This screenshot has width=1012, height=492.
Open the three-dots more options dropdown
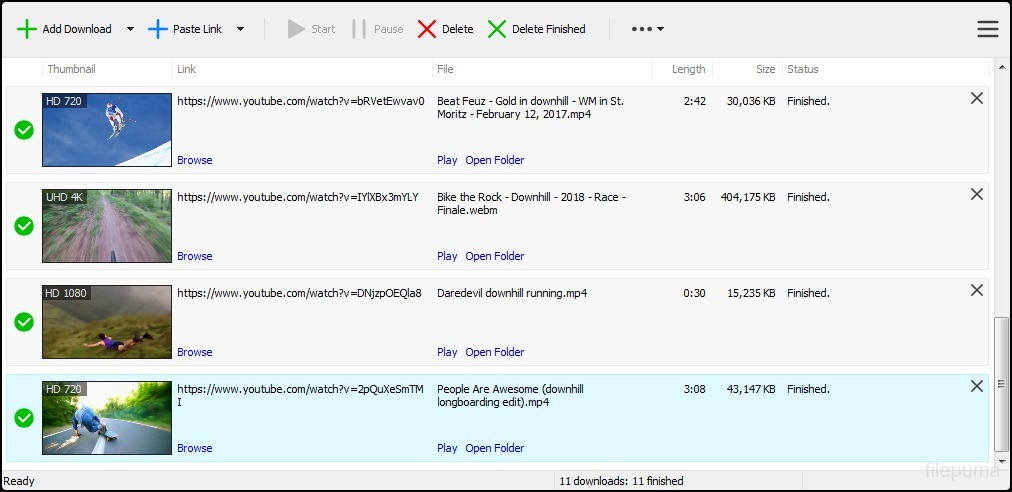[647, 29]
